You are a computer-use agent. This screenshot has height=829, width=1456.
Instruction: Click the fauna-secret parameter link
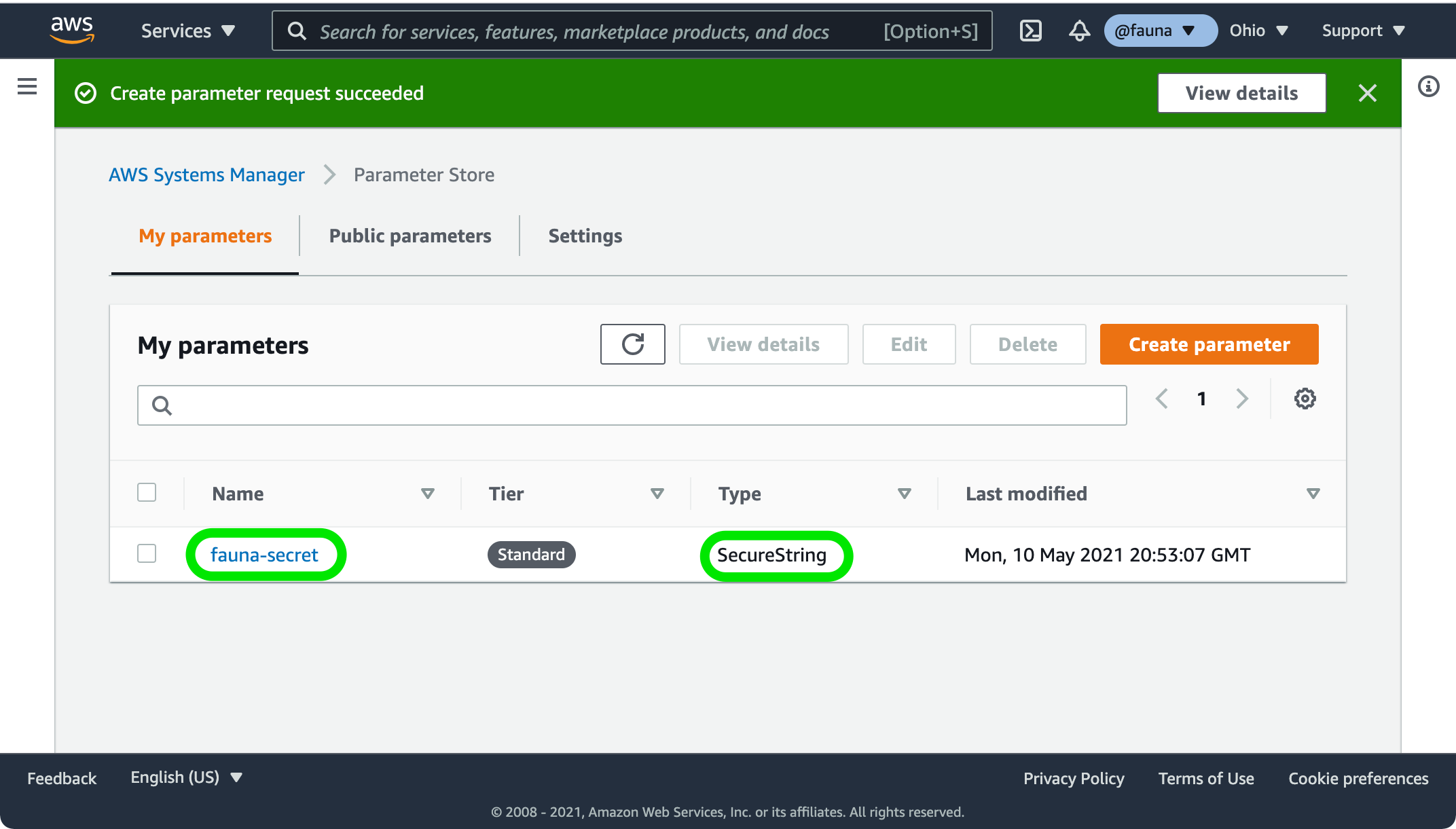264,554
